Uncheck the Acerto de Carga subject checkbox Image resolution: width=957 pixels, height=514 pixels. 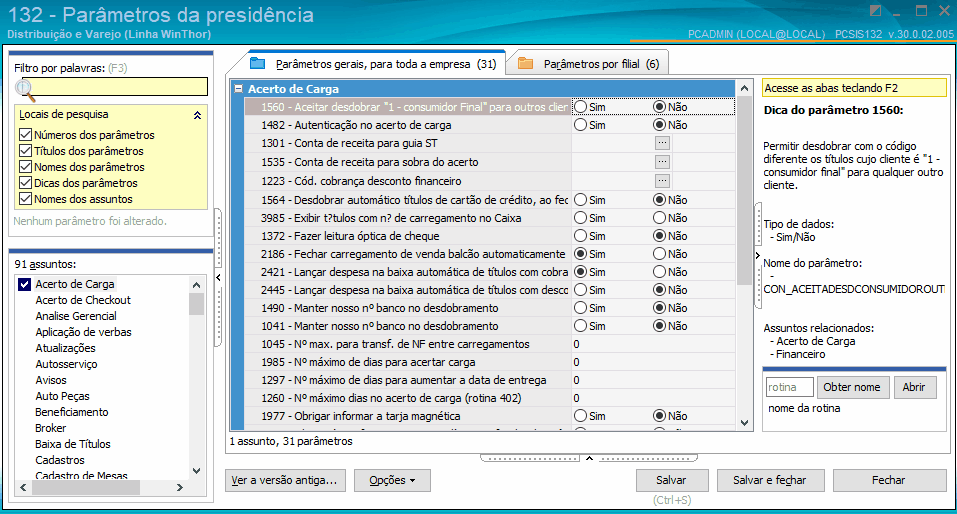click(24, 284)
